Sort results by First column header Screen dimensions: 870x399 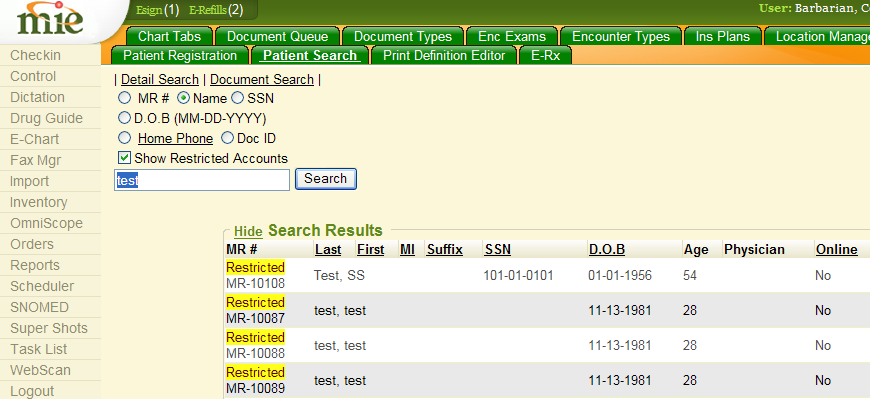click(x=371, y=250)
